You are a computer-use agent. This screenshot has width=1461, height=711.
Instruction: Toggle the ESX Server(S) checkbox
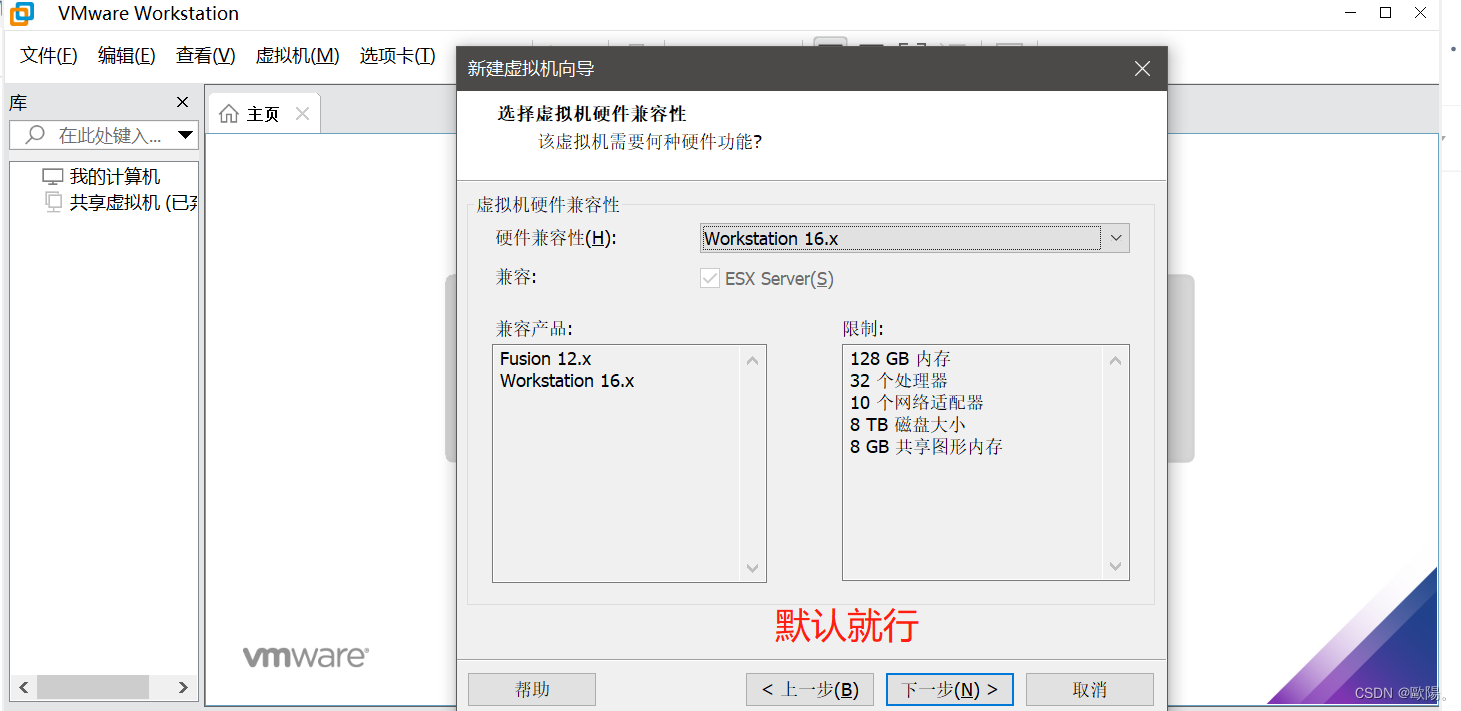point(710,279)
